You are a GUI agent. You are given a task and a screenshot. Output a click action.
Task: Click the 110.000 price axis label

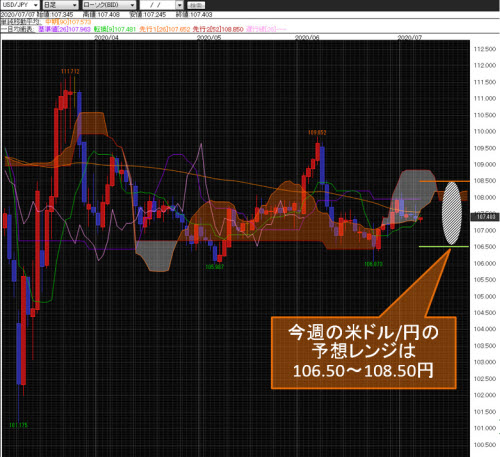tap(485, 132)
